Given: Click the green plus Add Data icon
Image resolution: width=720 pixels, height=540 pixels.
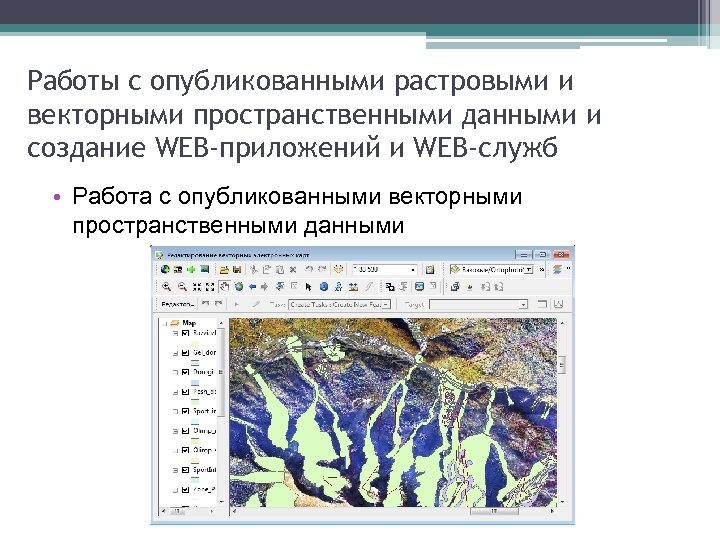Looking at the screenshot, I should [191, 270].
